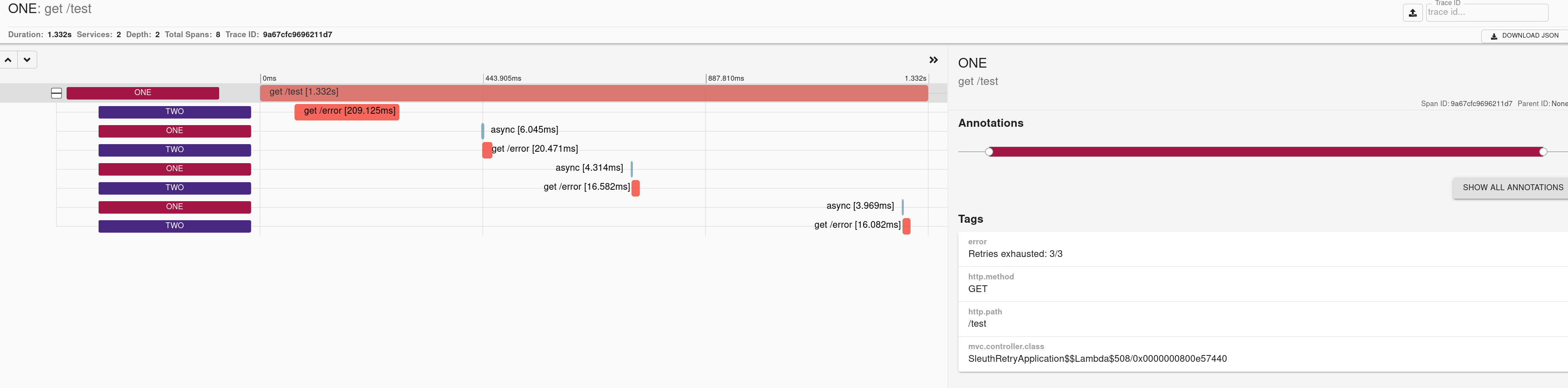Image resolution: width=1568 pixels, height=388 pixels.
Task: Collapse the root ONE span tree
Action: pyautogui.click(x=56, y=93)
